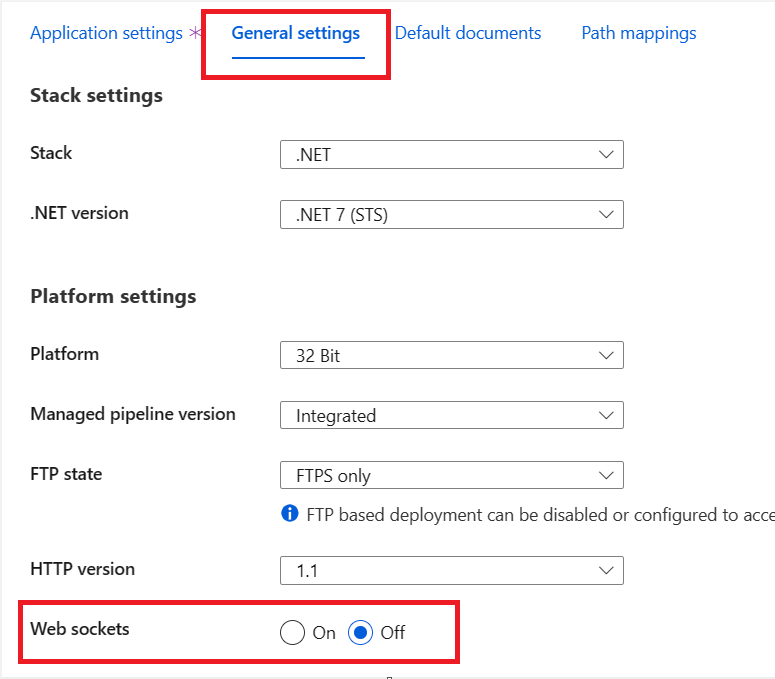Image resolution: width=775 pixels, height=679 pixels.
Task: Open the dropdown showing FTPS only
Action: click(x=452, y=475)
